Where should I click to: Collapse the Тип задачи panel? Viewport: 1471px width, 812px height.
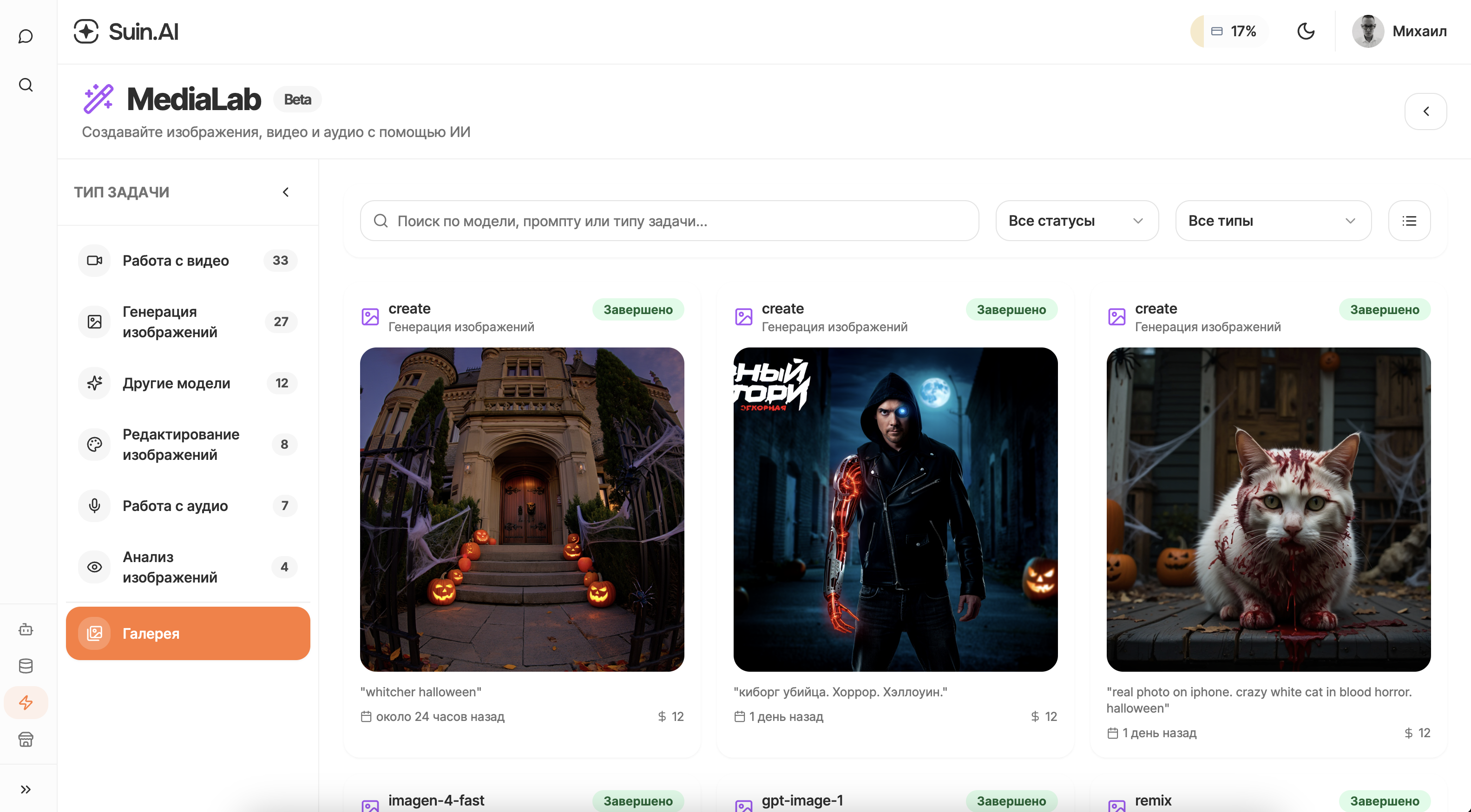point(286,192)
